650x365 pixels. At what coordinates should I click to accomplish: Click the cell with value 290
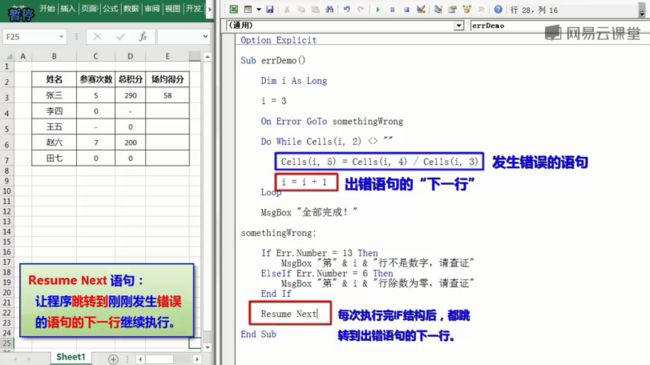(130, 95)
